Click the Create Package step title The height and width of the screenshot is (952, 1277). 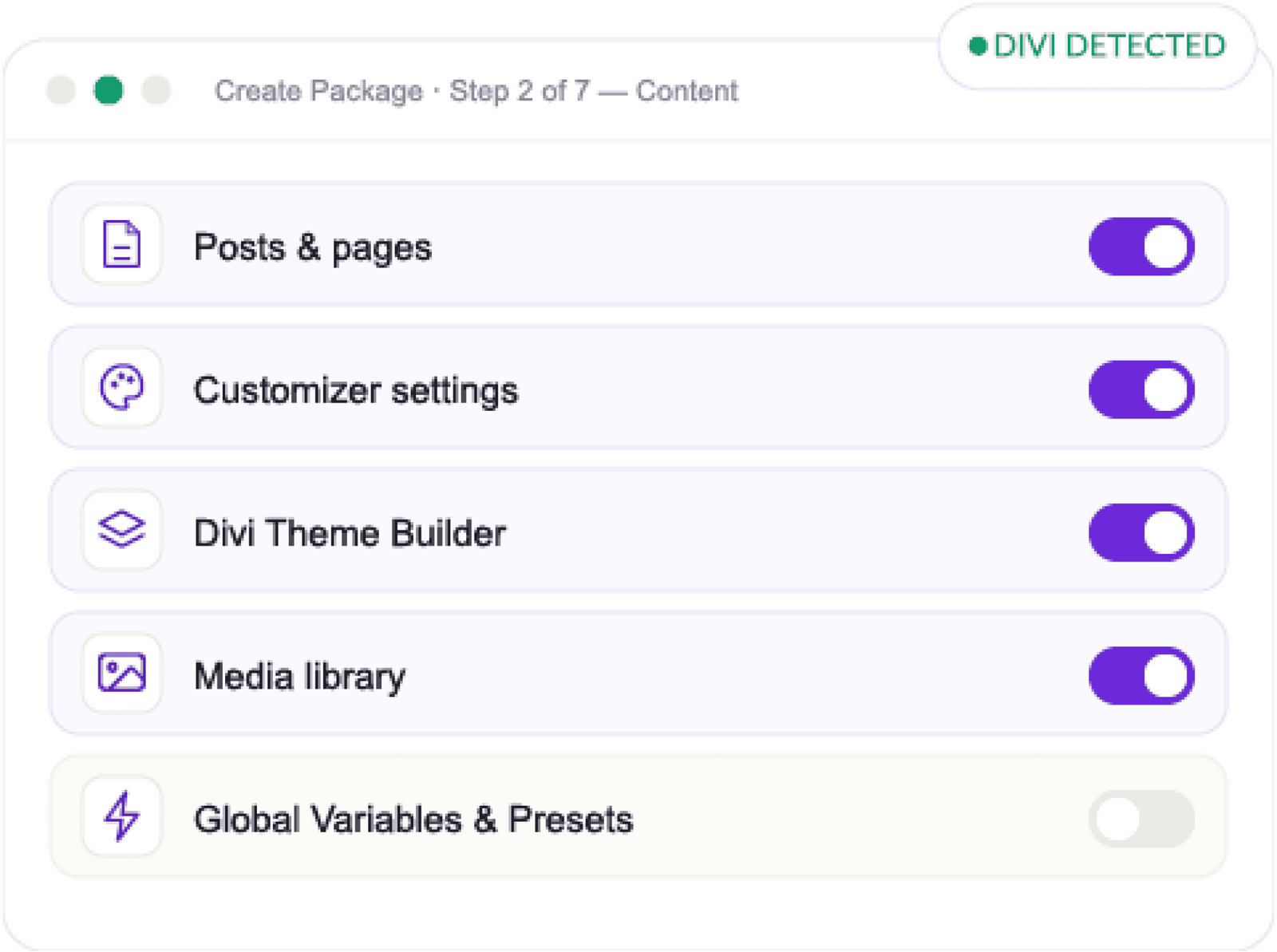coord(476,91)
